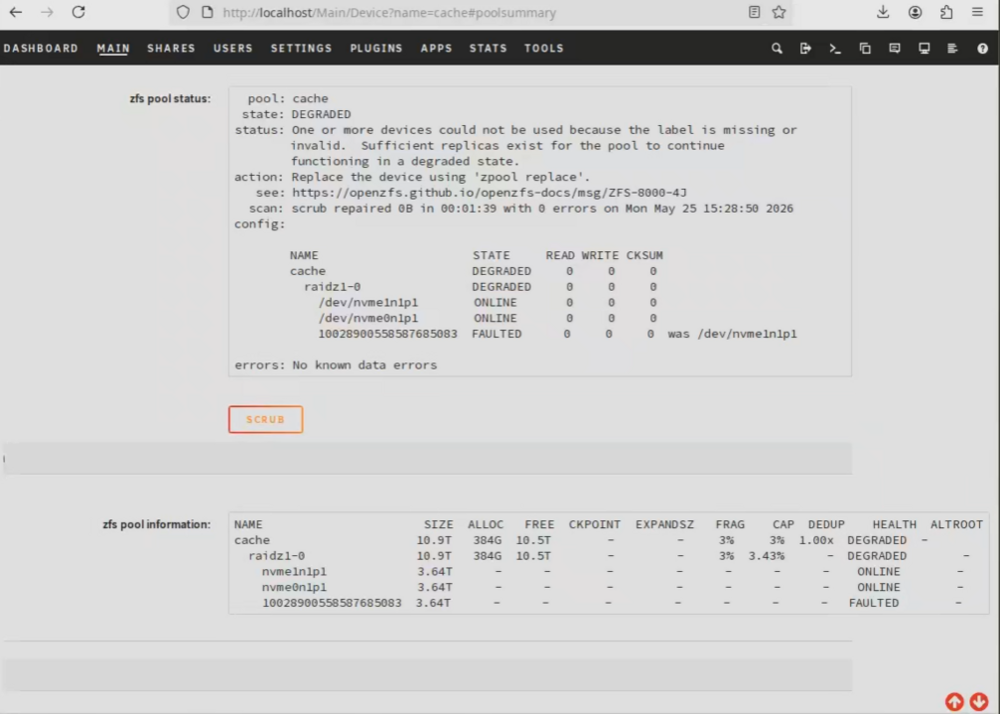Click 3.43% CAP value for raidz1-0
Image resolution: width=1000 pixels, height=714 pixels.
766,556
